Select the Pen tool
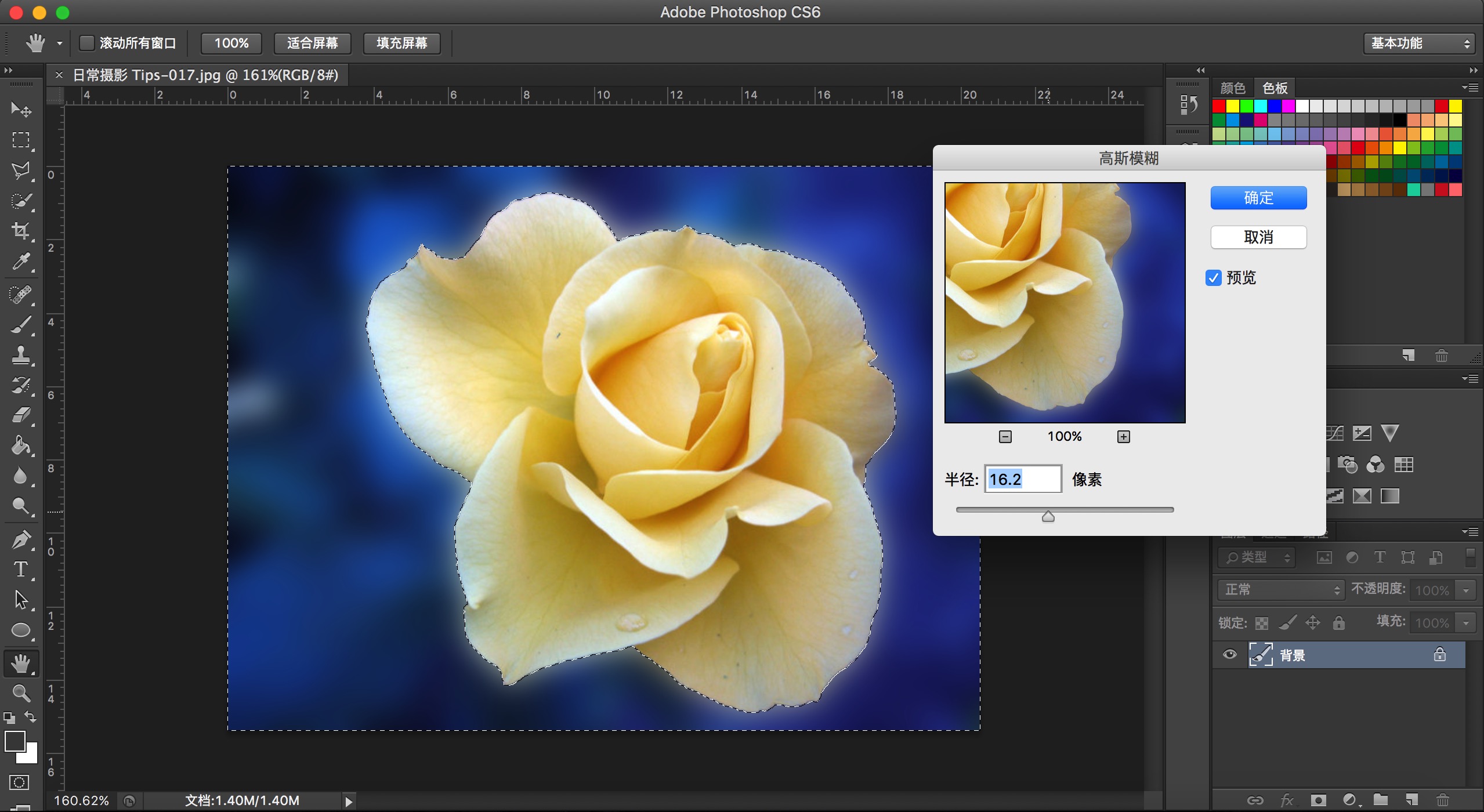The height and width of the screenshot is (812, 1484). (x=21, y=539)
